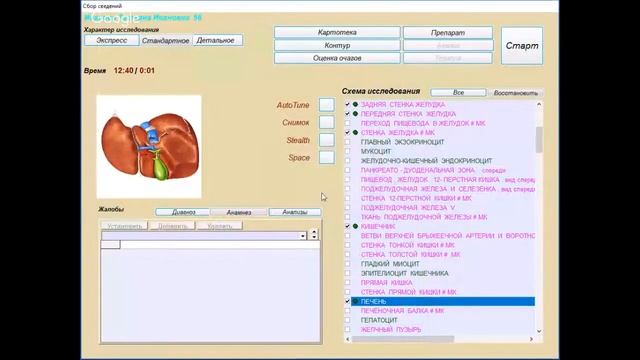
Task: Click the horizontal scrollbar thumb under list
Action: pyautogui.click(x=403, y=339)
